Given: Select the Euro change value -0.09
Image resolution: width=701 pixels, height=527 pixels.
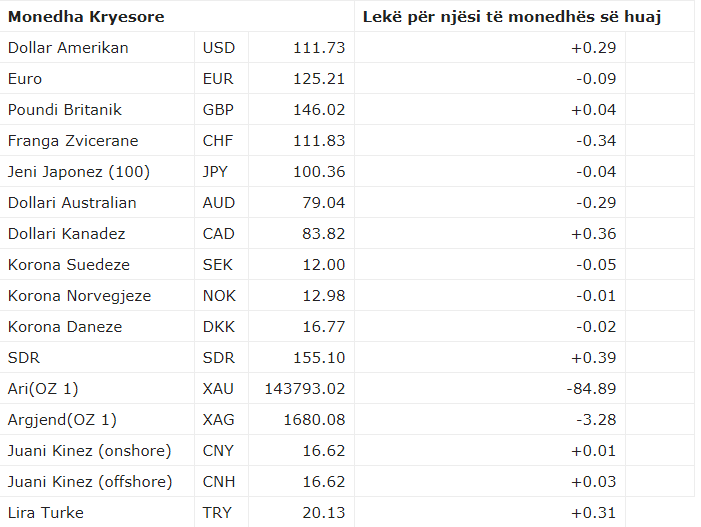Looking at the screenshot, I should pos(596,79).
